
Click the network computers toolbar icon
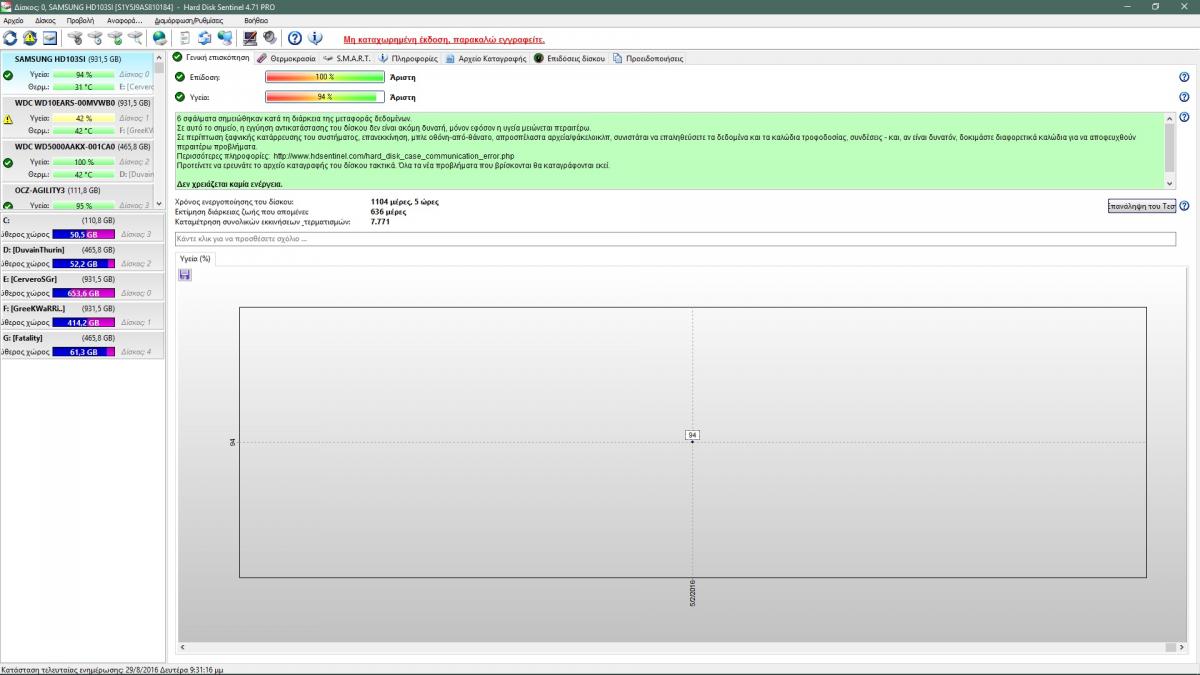point(225,38)
